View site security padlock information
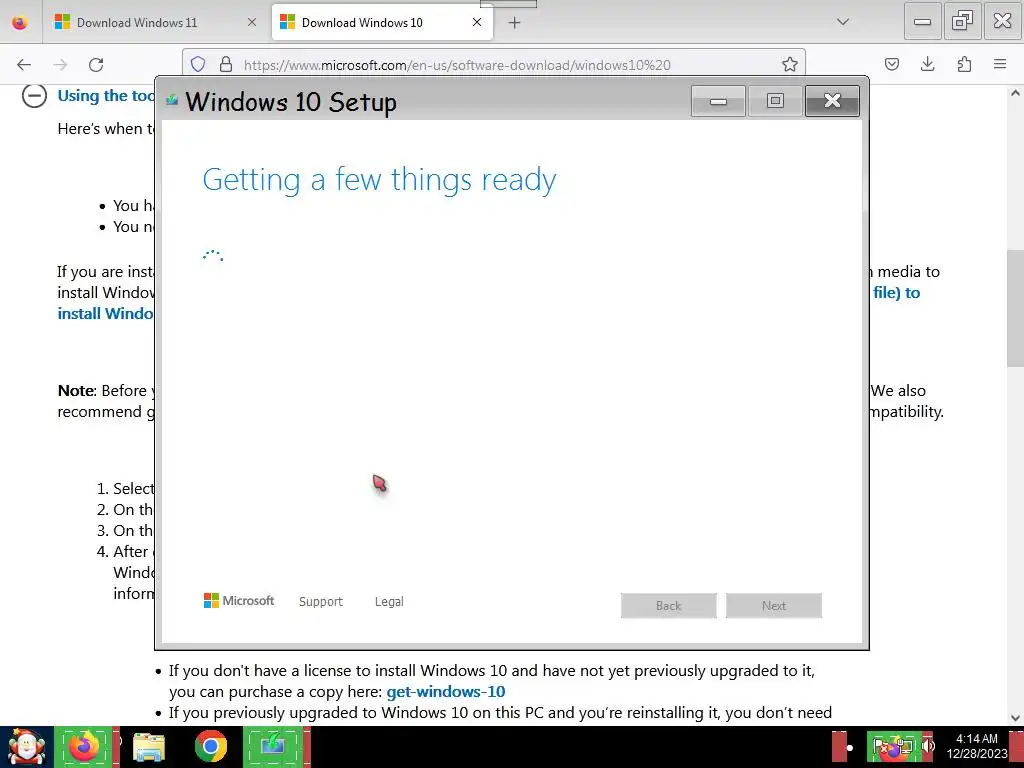 tap(226, 64)
